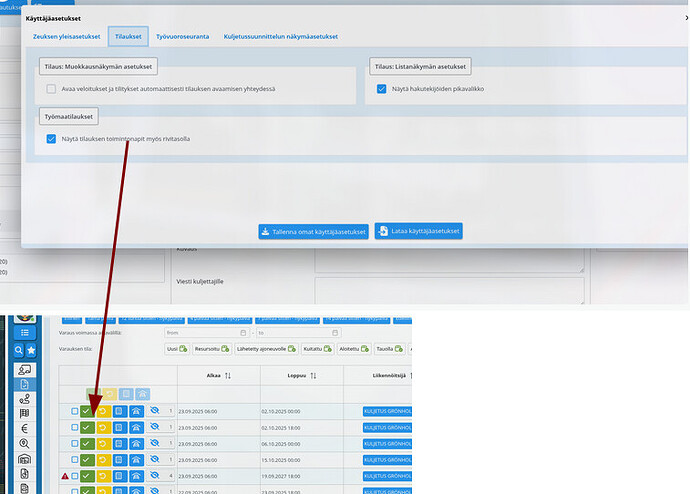Viewport: 690px width, 494px height.
Task: Uncheck 'Näytä hakutekijöiden pikavalikko' checkbox
Action: click(x=382, y=89)
